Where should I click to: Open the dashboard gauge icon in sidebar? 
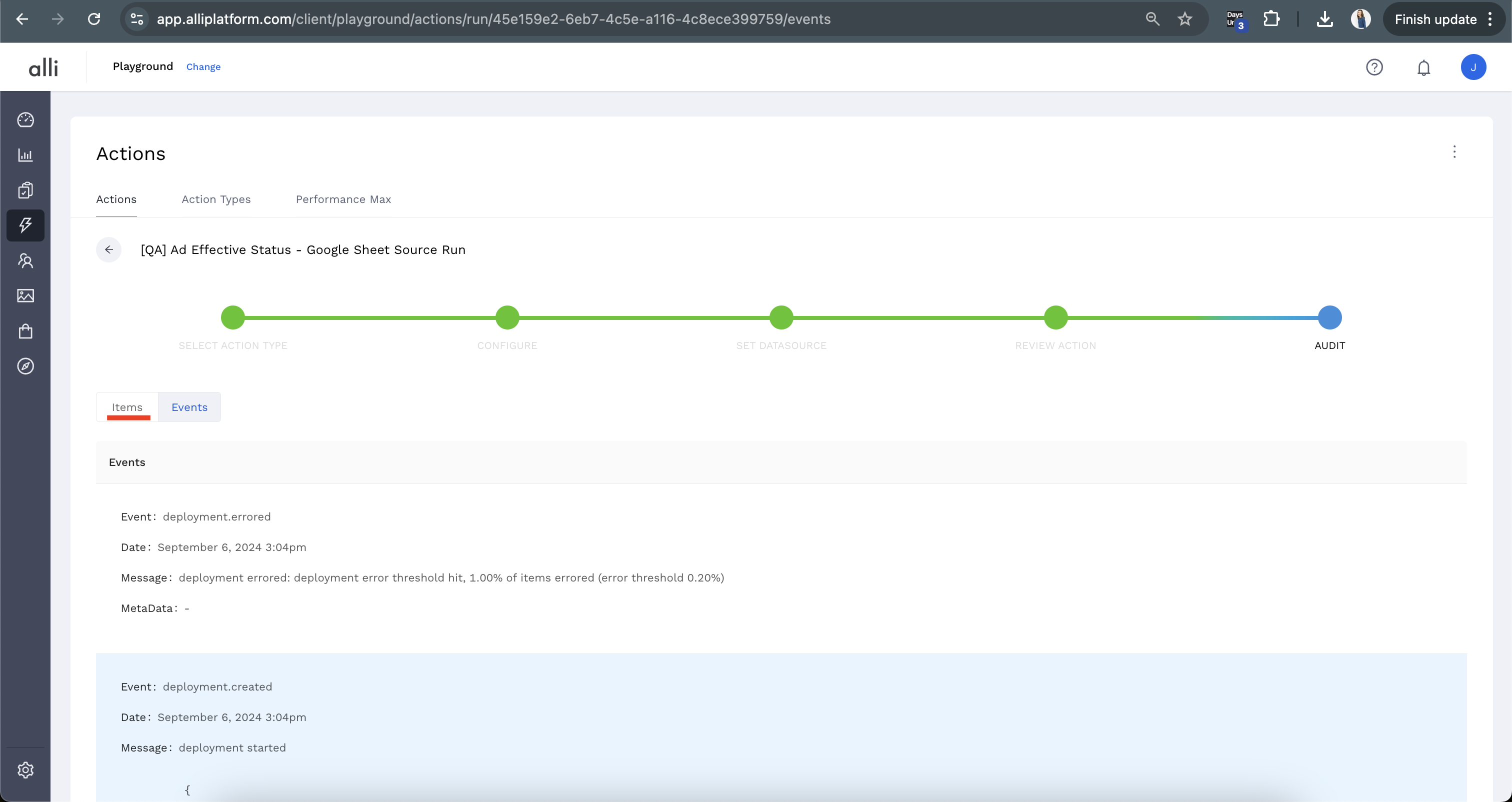(25, 120)
